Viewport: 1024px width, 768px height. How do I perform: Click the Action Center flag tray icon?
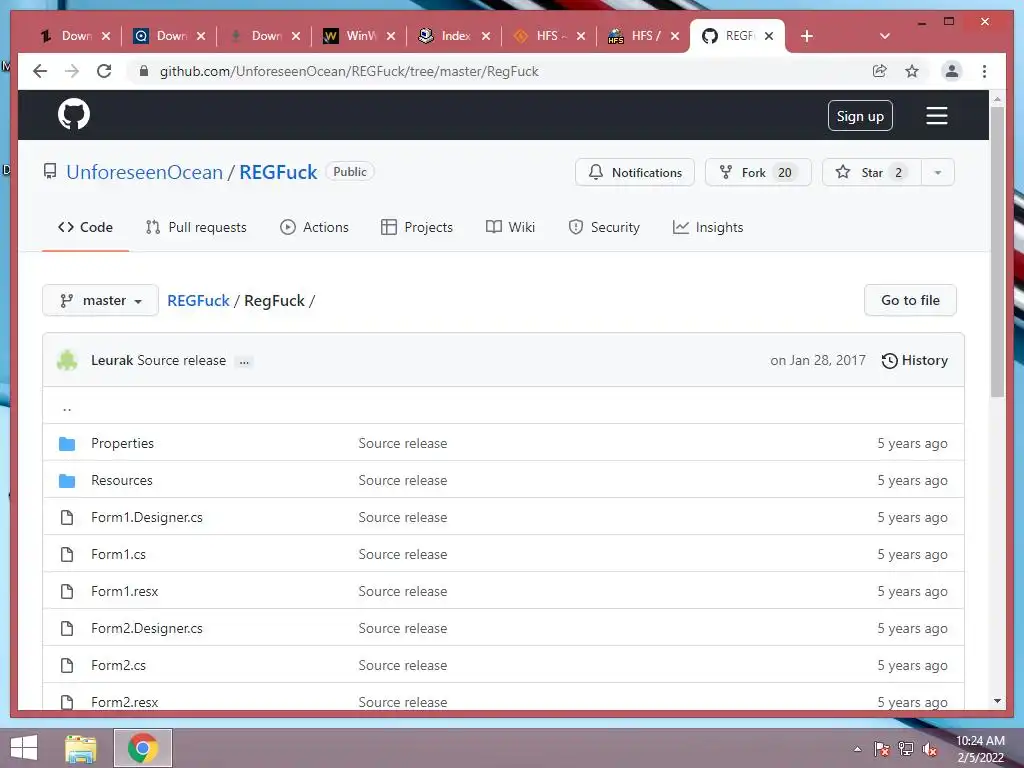coord(881,749)
